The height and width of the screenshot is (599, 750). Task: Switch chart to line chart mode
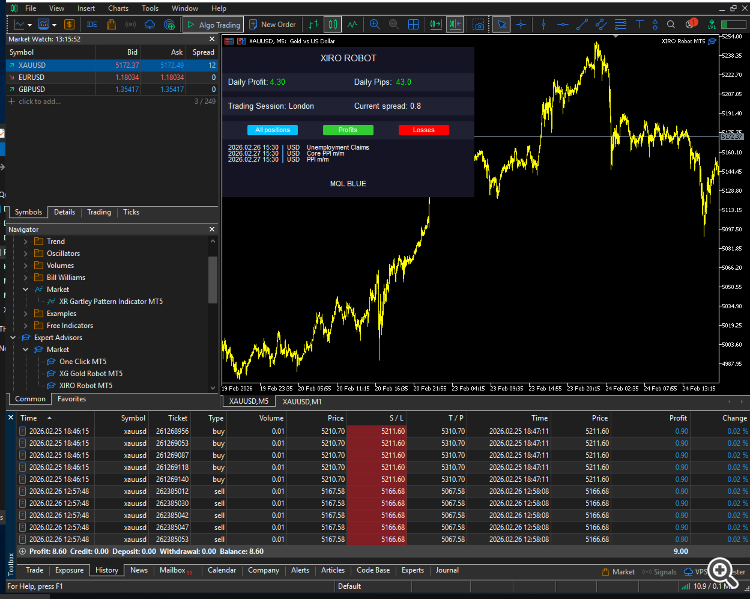pos(352,24)
